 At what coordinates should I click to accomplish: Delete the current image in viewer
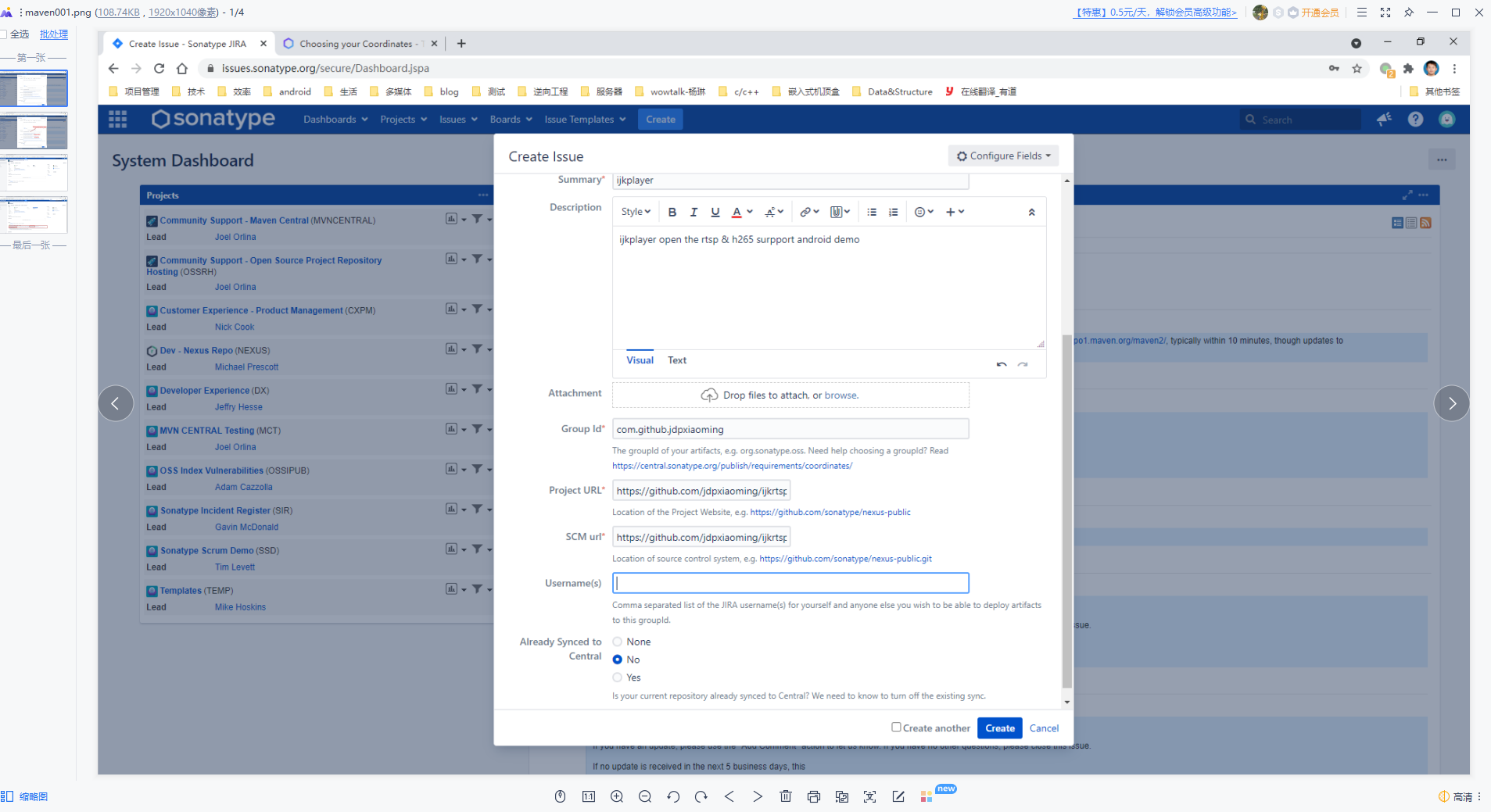786,796
